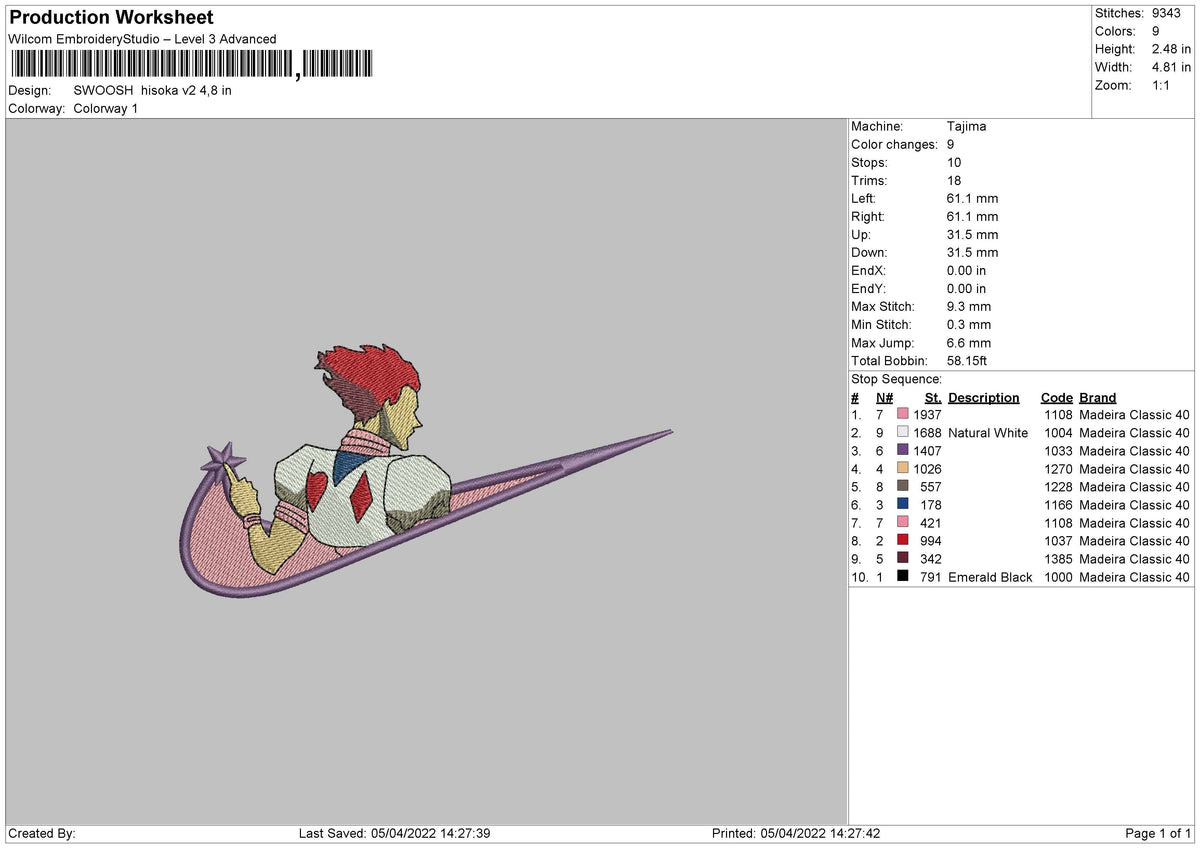Image resolution: width=1200 pixels, height=848 pixels.
Task: Click the red swatch for stop 8
Action: (x=901, y=541)
